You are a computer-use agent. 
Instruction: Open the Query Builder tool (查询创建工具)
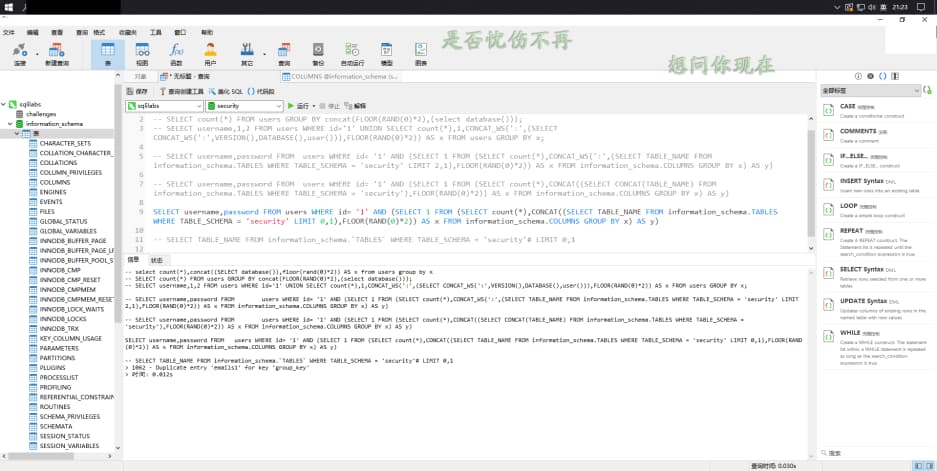pyautogui.click(x=181, y=91)
